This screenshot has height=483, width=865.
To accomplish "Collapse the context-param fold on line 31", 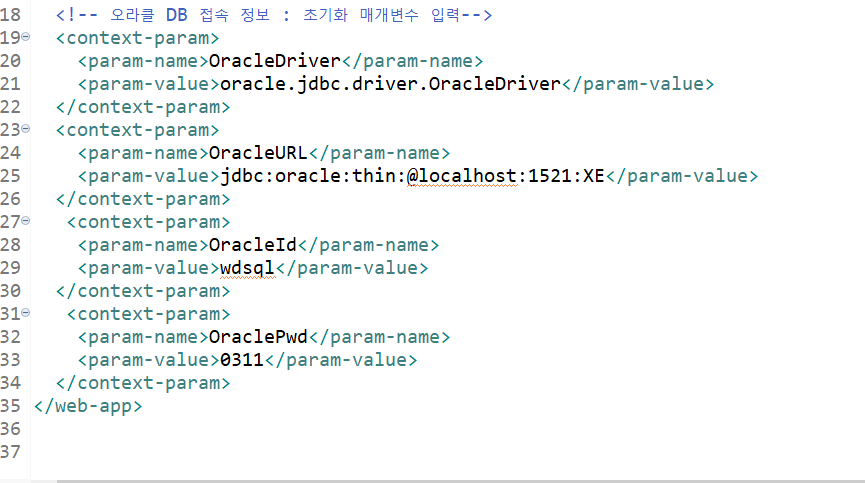I will pos(25,313).
